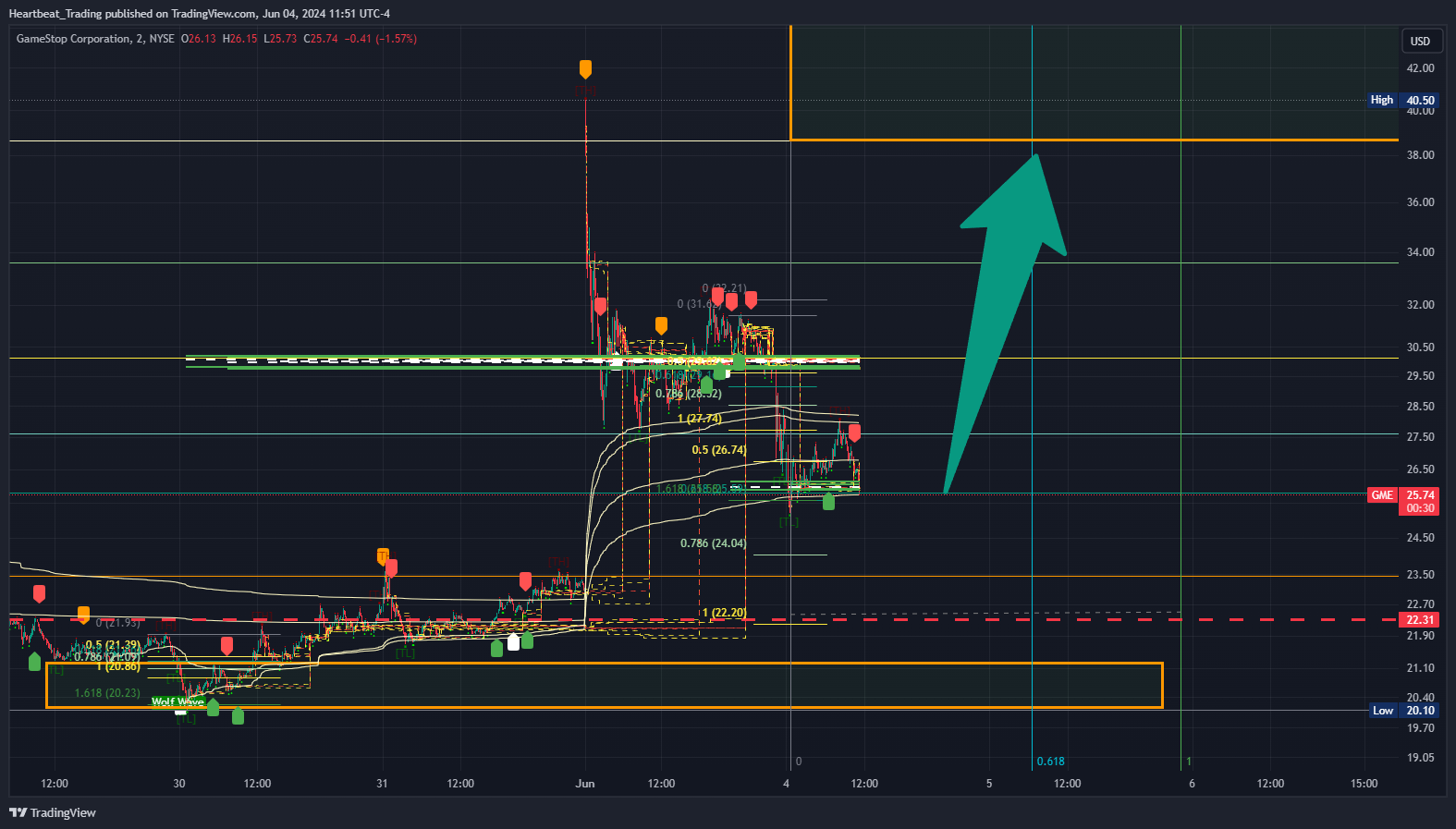Click green marker next to 0.786 (28.52) label

(706, 384)
